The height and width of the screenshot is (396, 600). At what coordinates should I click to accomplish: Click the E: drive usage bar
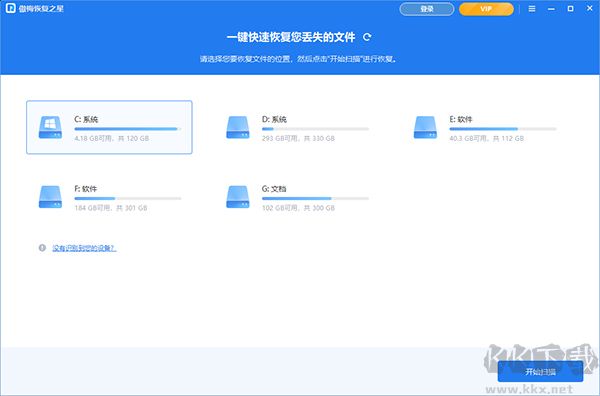(x=503, y=129)
